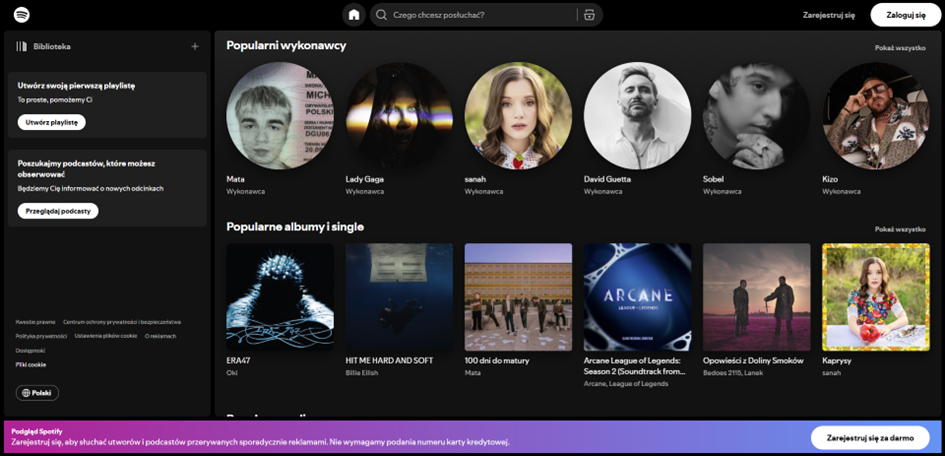Image resolution: width=945 pixels, height=456 pixels.
Task: Open 'Centrum ochrony prywatności i bezpieczeństwa'
Action: pos(122,322)
